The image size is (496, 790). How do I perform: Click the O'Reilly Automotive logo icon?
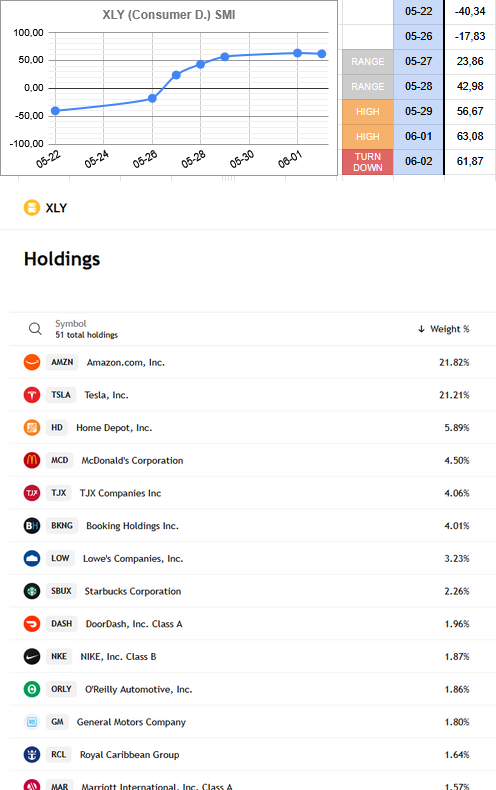[x=32, y=689]
